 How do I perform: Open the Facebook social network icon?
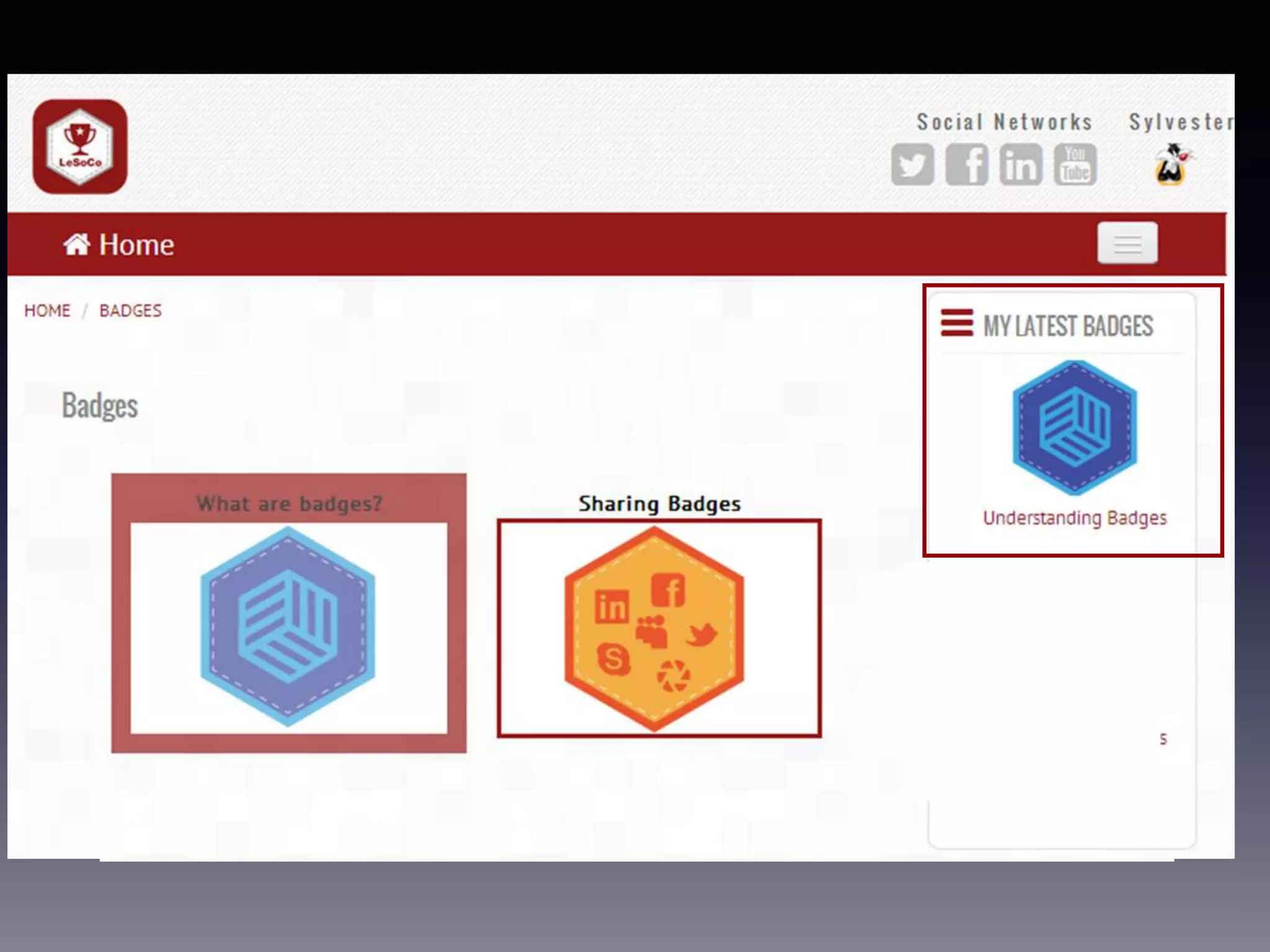[967, 165]
